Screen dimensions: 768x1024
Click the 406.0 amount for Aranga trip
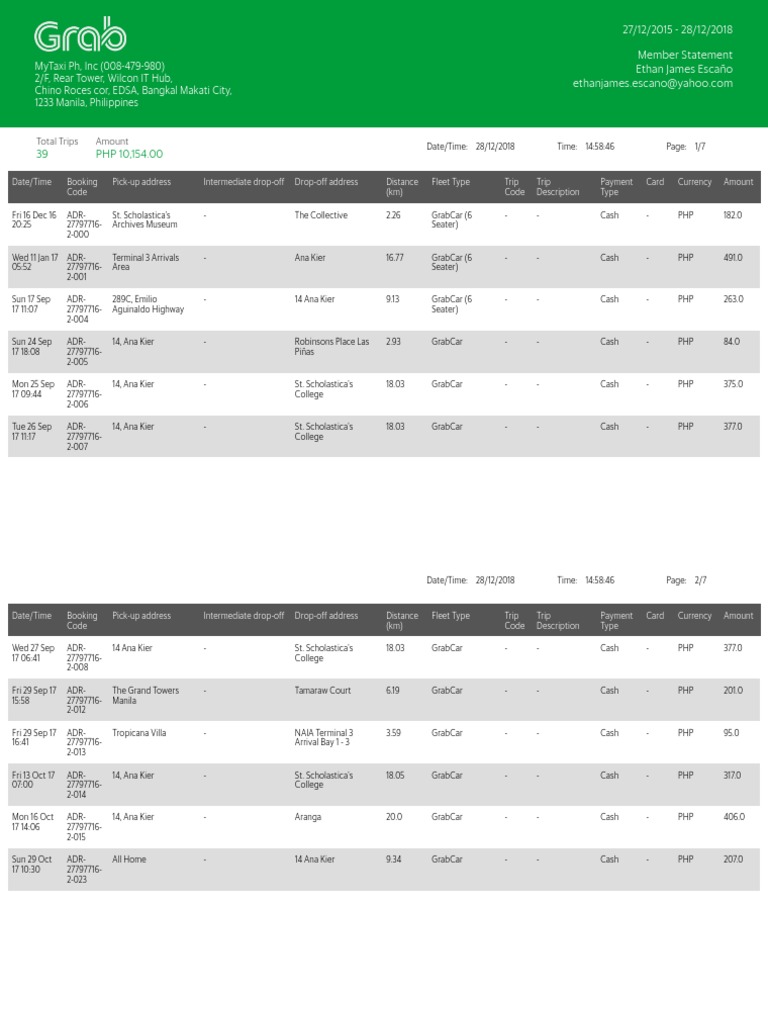click(x=734, y=817)
